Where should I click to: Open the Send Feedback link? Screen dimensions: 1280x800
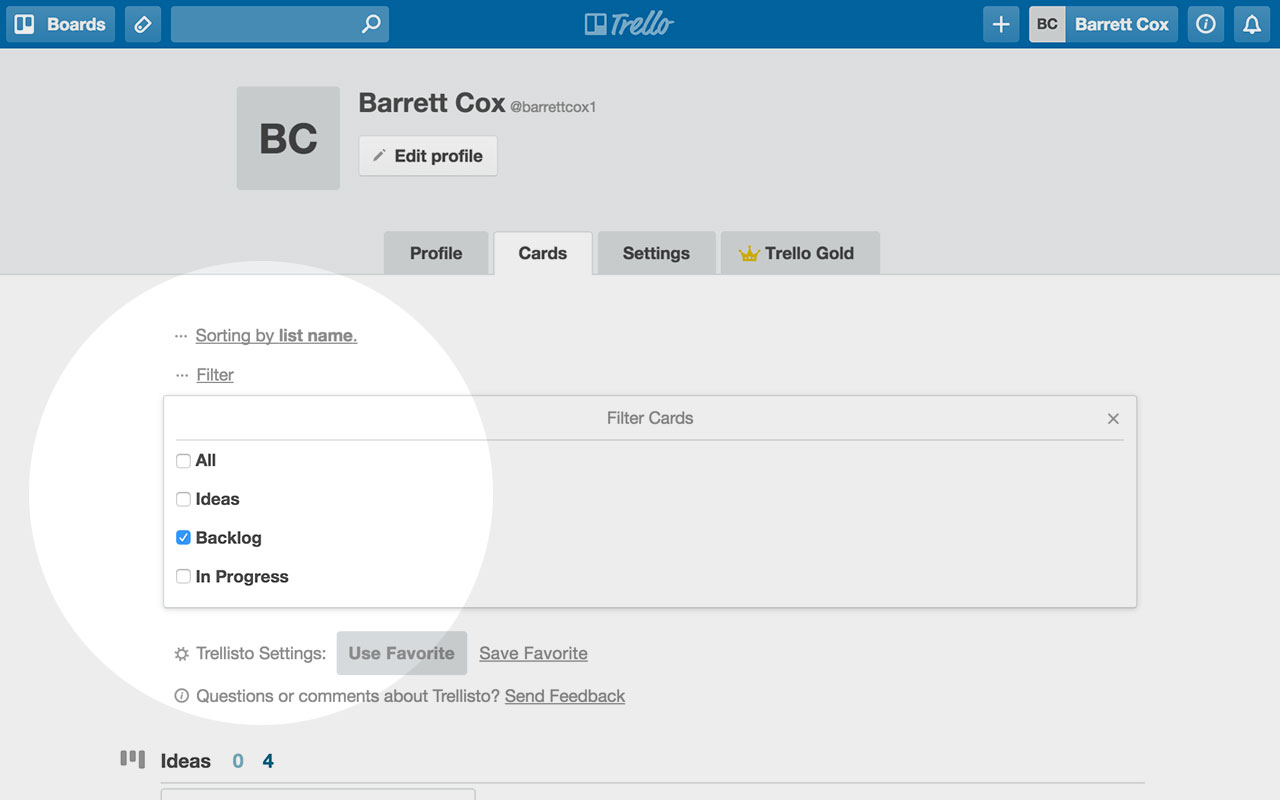point(565,696)
